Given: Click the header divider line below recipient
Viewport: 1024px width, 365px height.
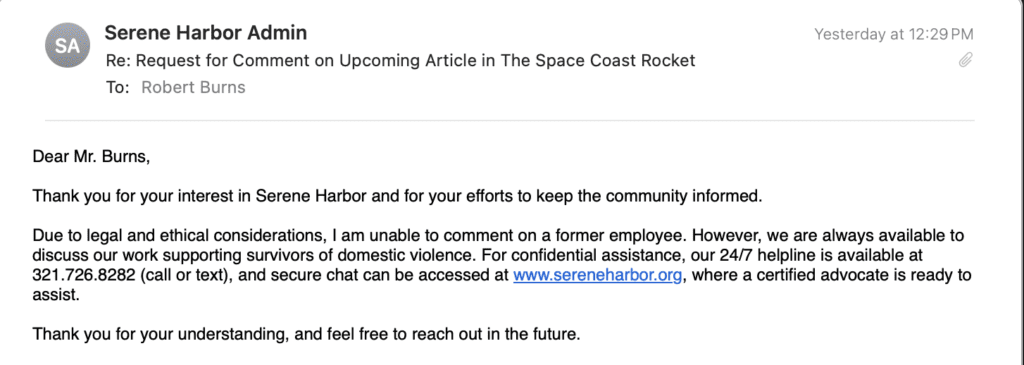Looking at the screenshot, I should 509,120.
